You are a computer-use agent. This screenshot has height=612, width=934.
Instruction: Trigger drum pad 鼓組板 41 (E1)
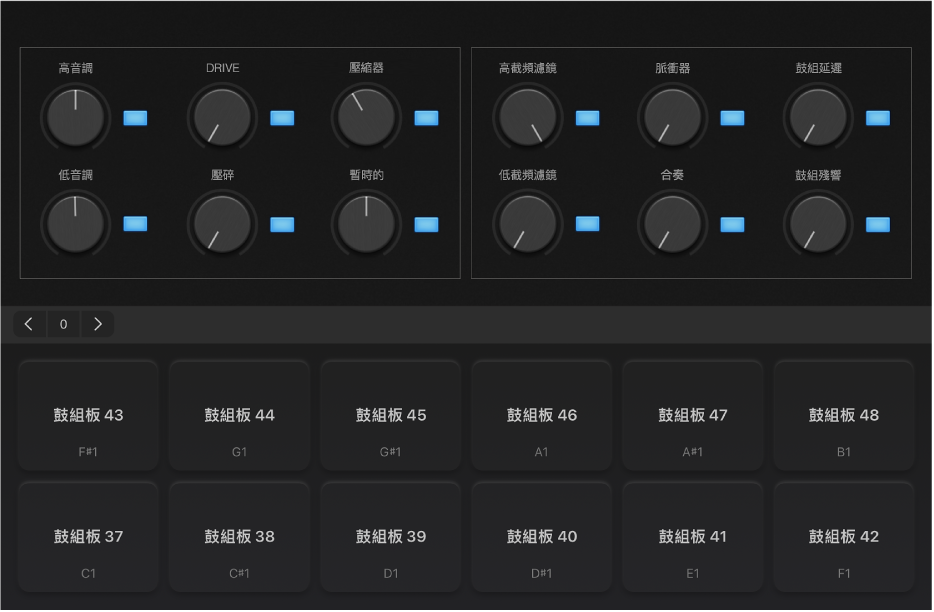[693, 537]
